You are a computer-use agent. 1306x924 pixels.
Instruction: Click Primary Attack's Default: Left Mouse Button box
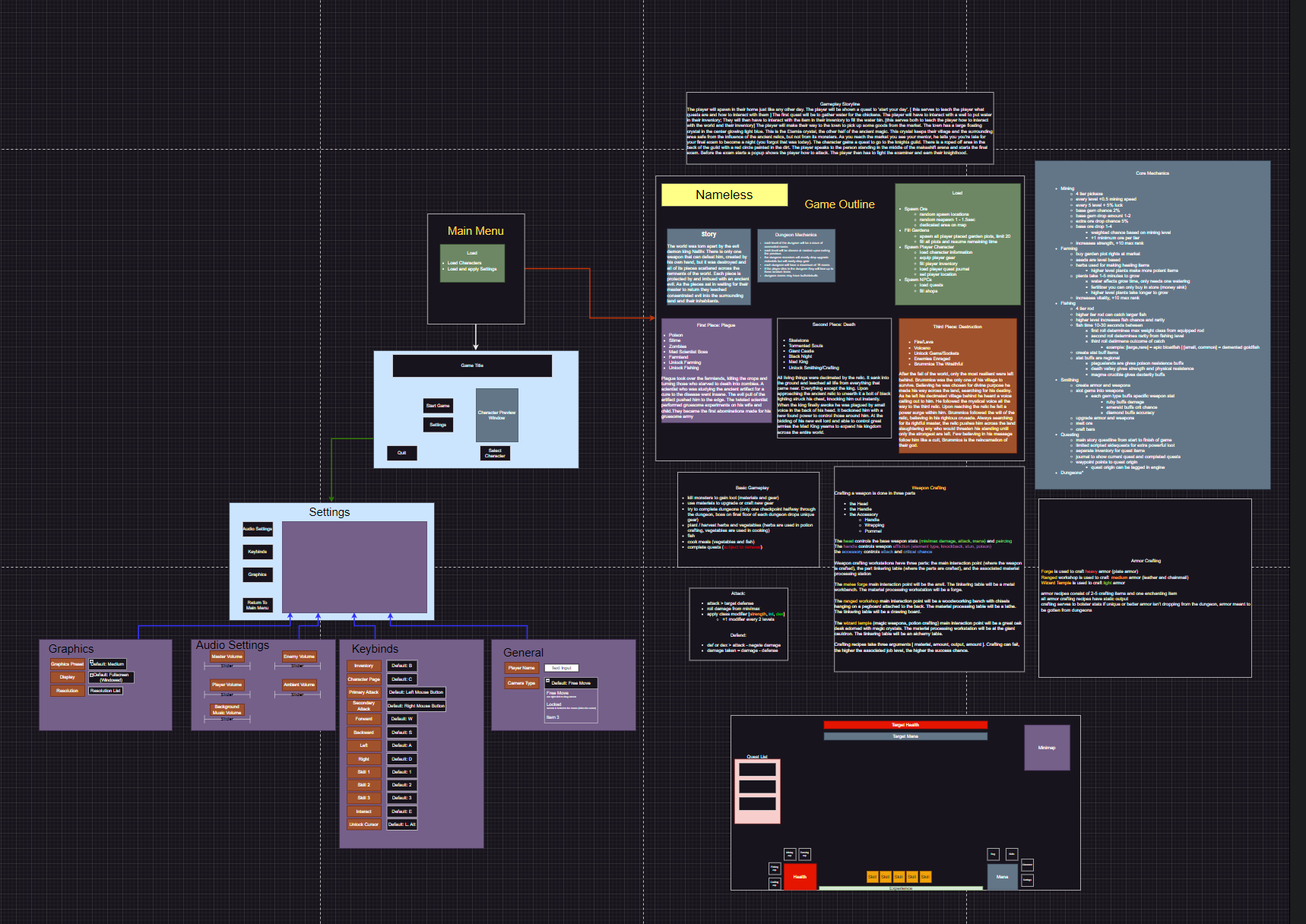point(416,692)
